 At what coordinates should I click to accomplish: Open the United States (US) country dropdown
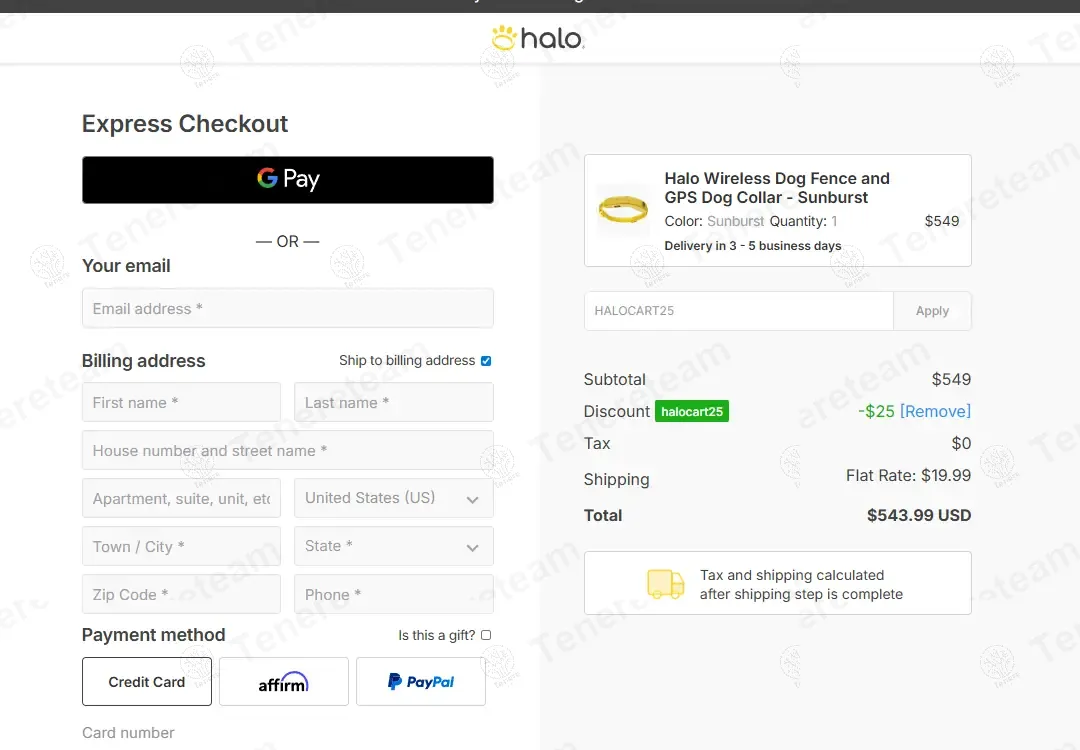point(393,498)
